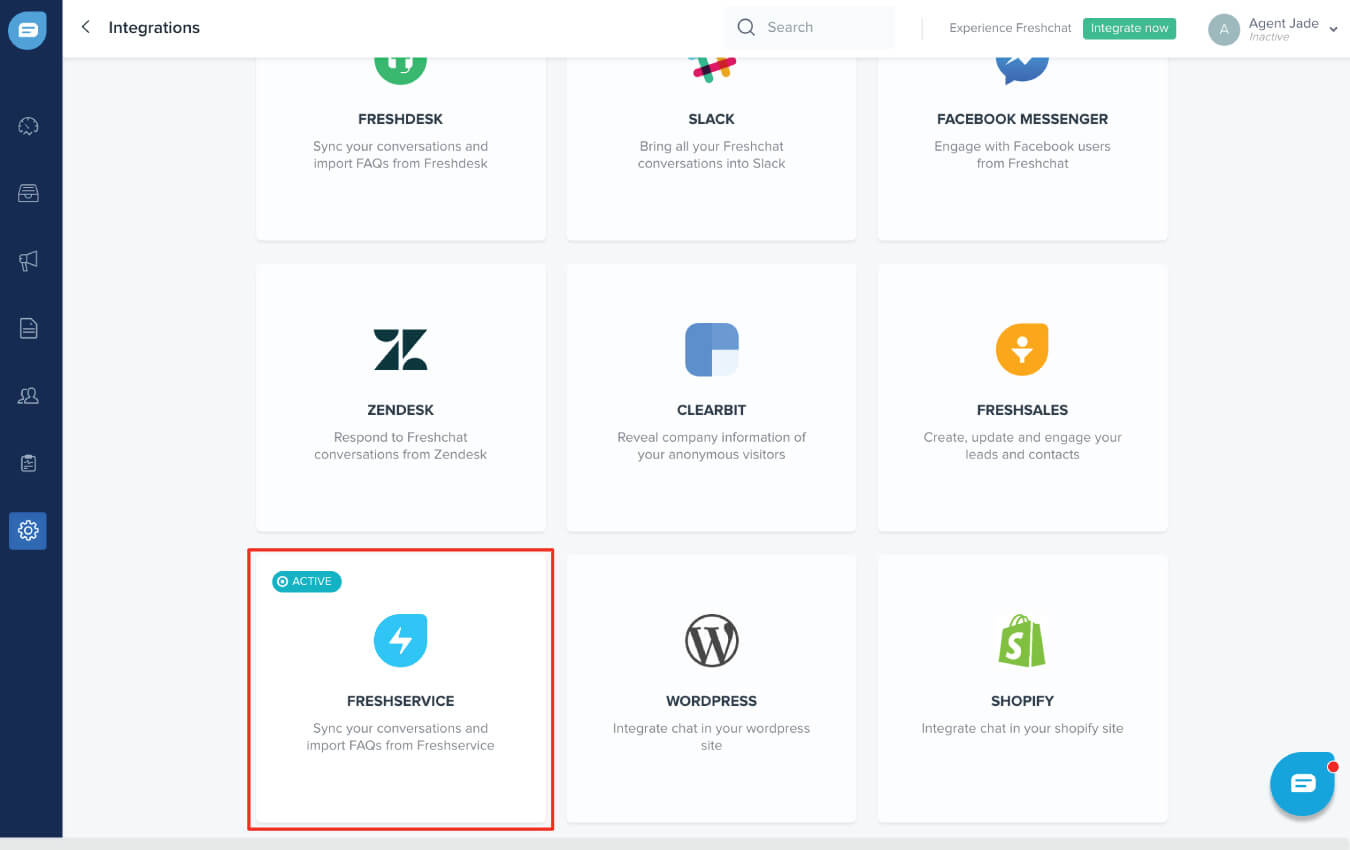The width and height of the screenshot is (1350, 850).
Task: Expand the Agent Jade profile dropdown arrow
Action: (x=1333, y=30)
